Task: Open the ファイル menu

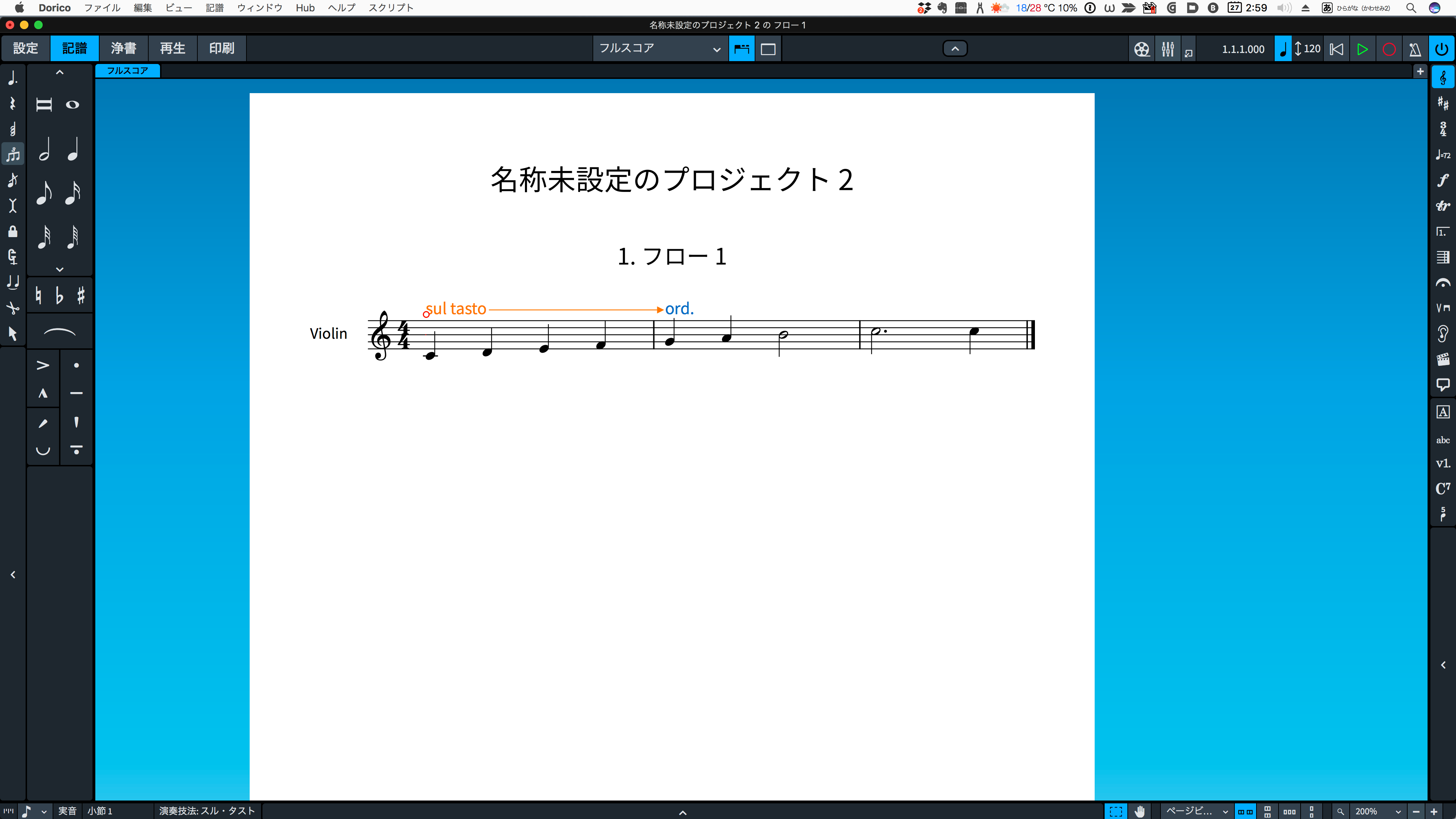Action: click(102, 8)
